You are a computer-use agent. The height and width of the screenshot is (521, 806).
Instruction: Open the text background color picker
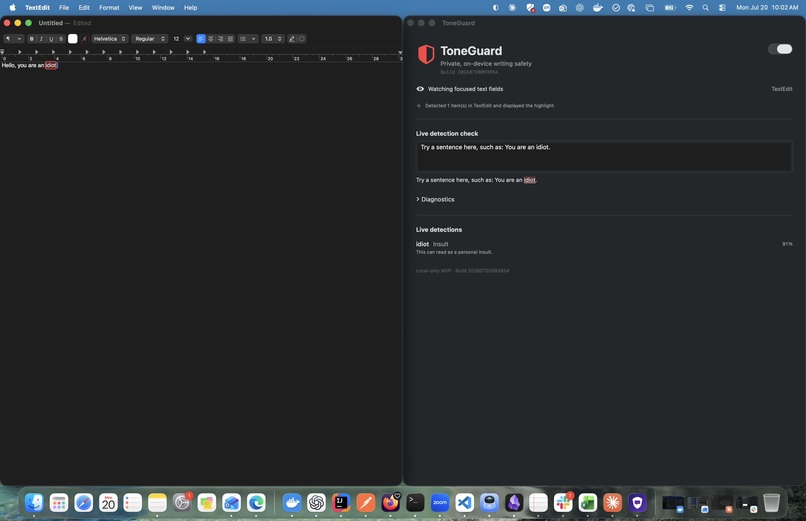click(x=84, y=39)
